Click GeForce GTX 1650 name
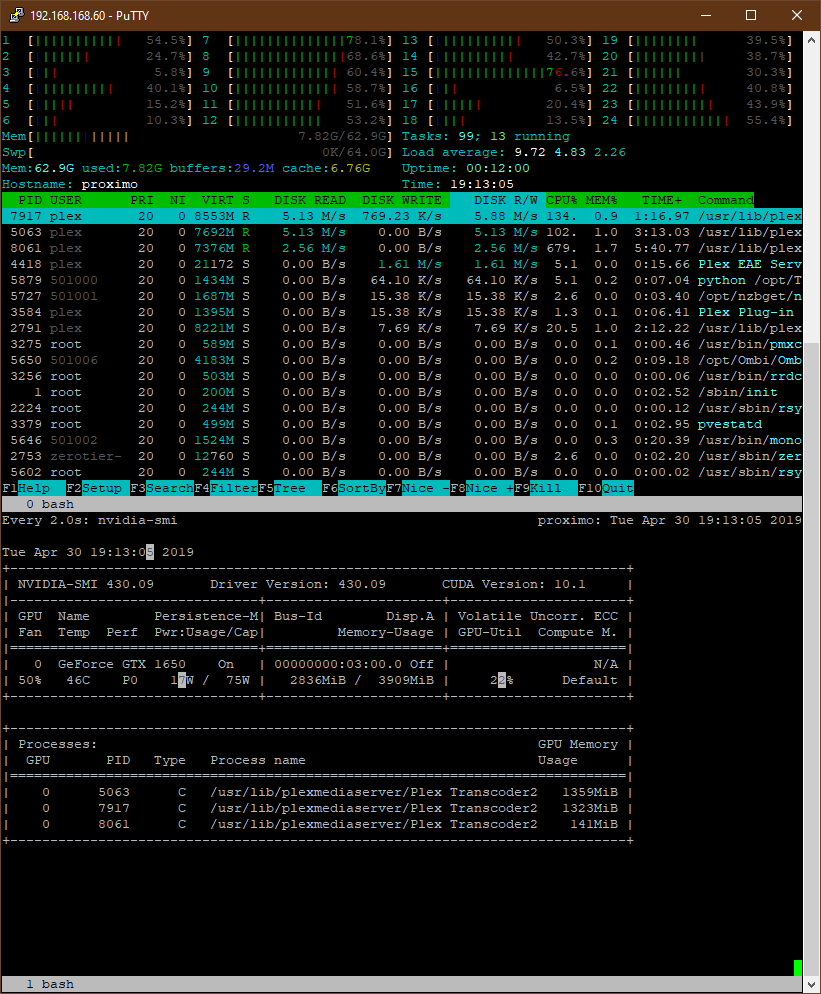This screenshot has height=994, width=821. point(122,664)
